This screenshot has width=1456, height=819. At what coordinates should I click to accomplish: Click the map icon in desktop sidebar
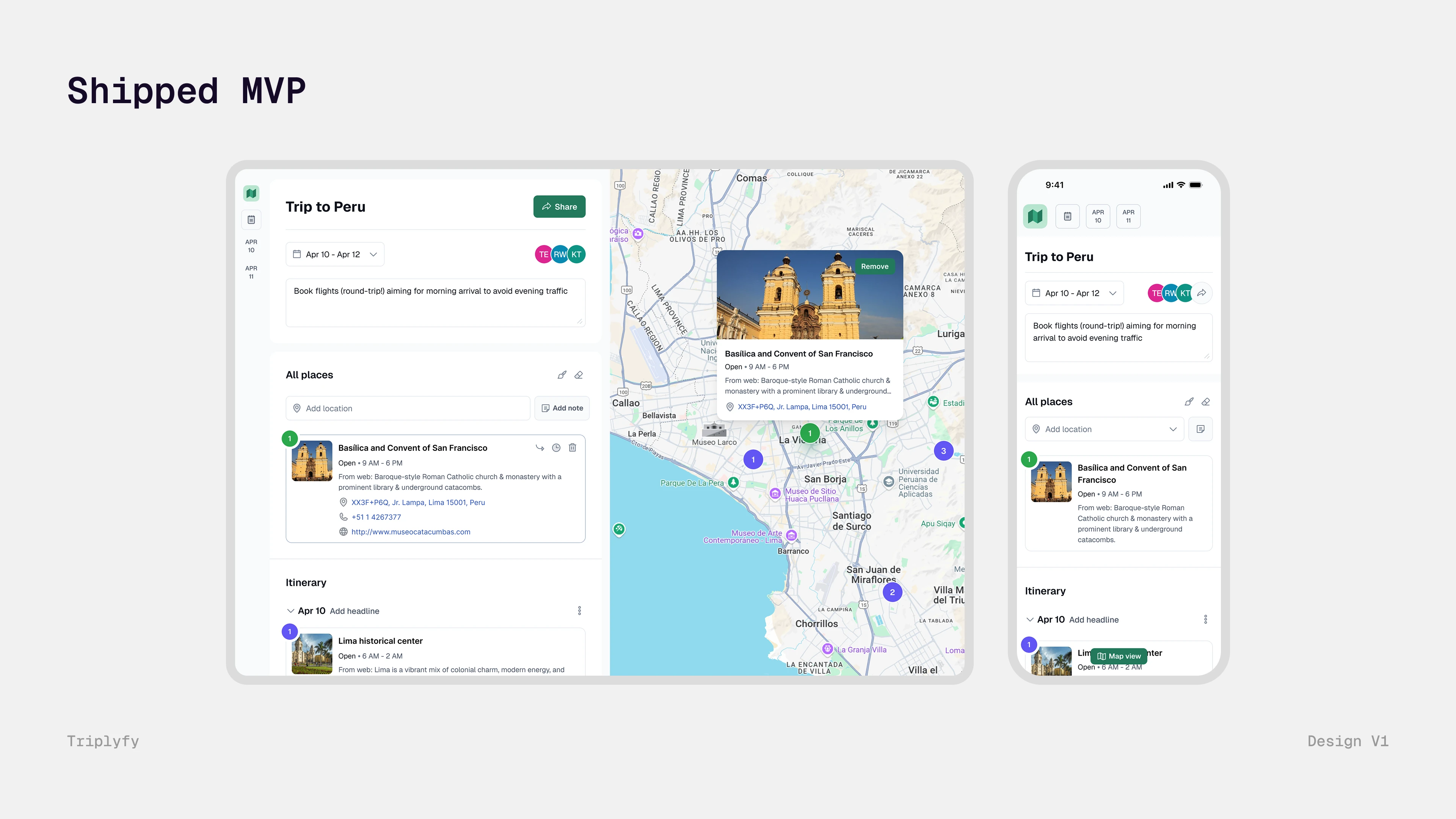point(251,193)
